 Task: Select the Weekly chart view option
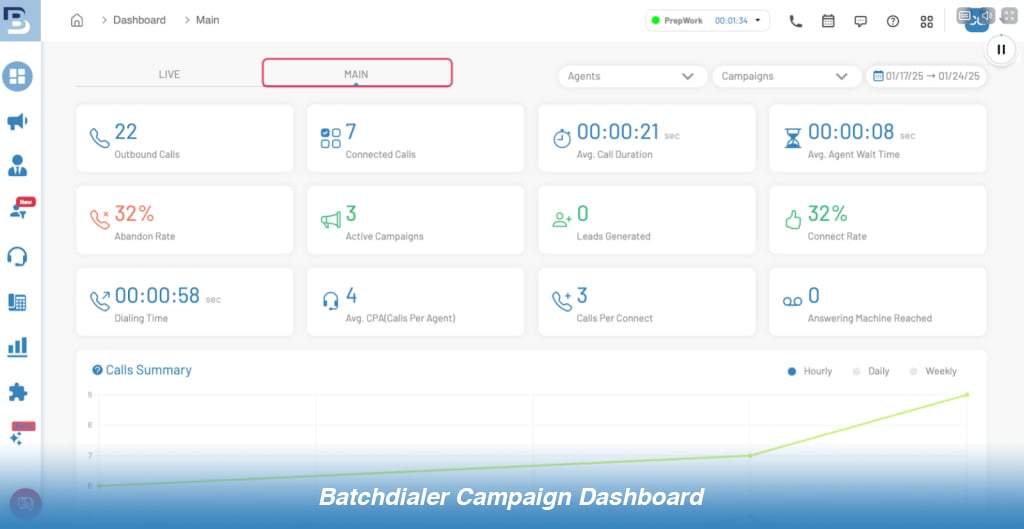point(933,371)
